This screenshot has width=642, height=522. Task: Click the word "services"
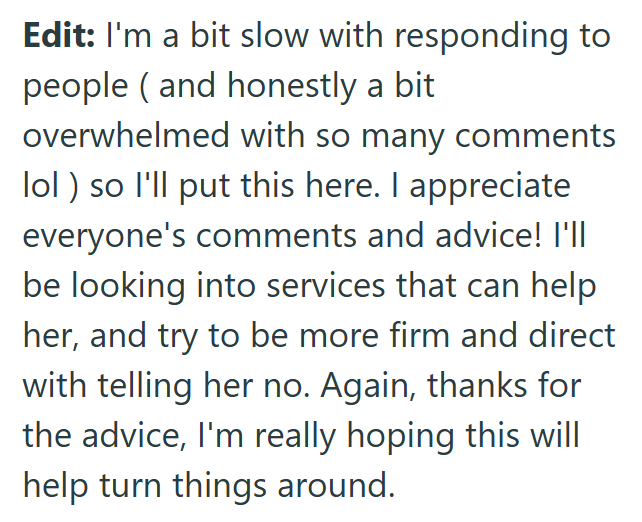click(326, 285)
